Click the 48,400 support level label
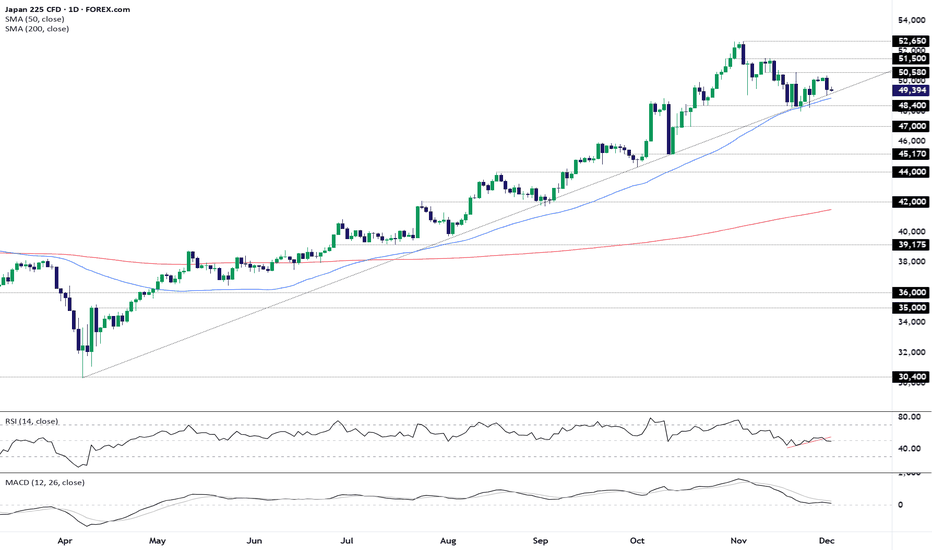The width and height of the screenshot is (932, 550). [x=912, y=105]
